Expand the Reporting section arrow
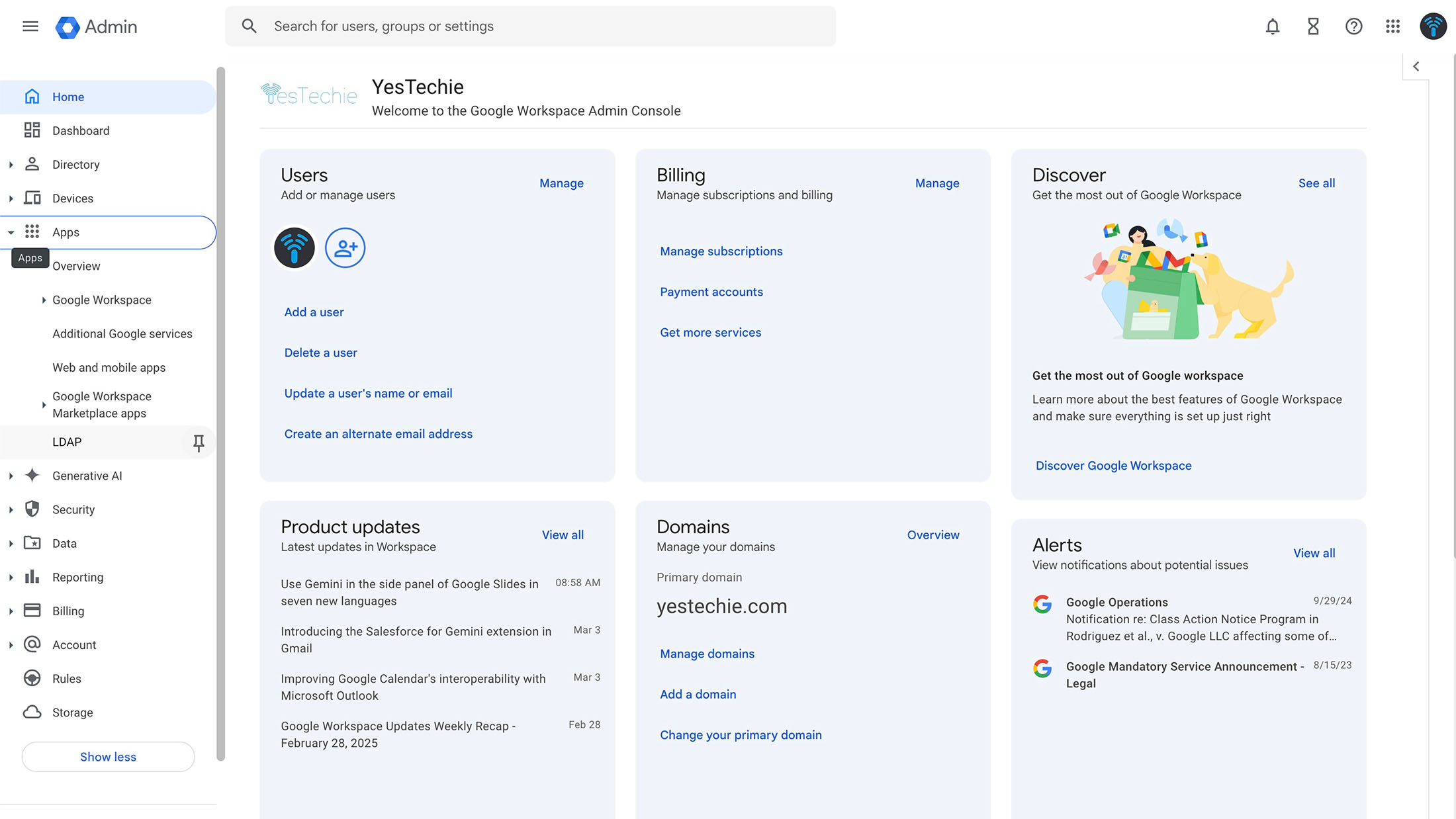This screenshot has height=819, width=1456. (x=11, y=578)
